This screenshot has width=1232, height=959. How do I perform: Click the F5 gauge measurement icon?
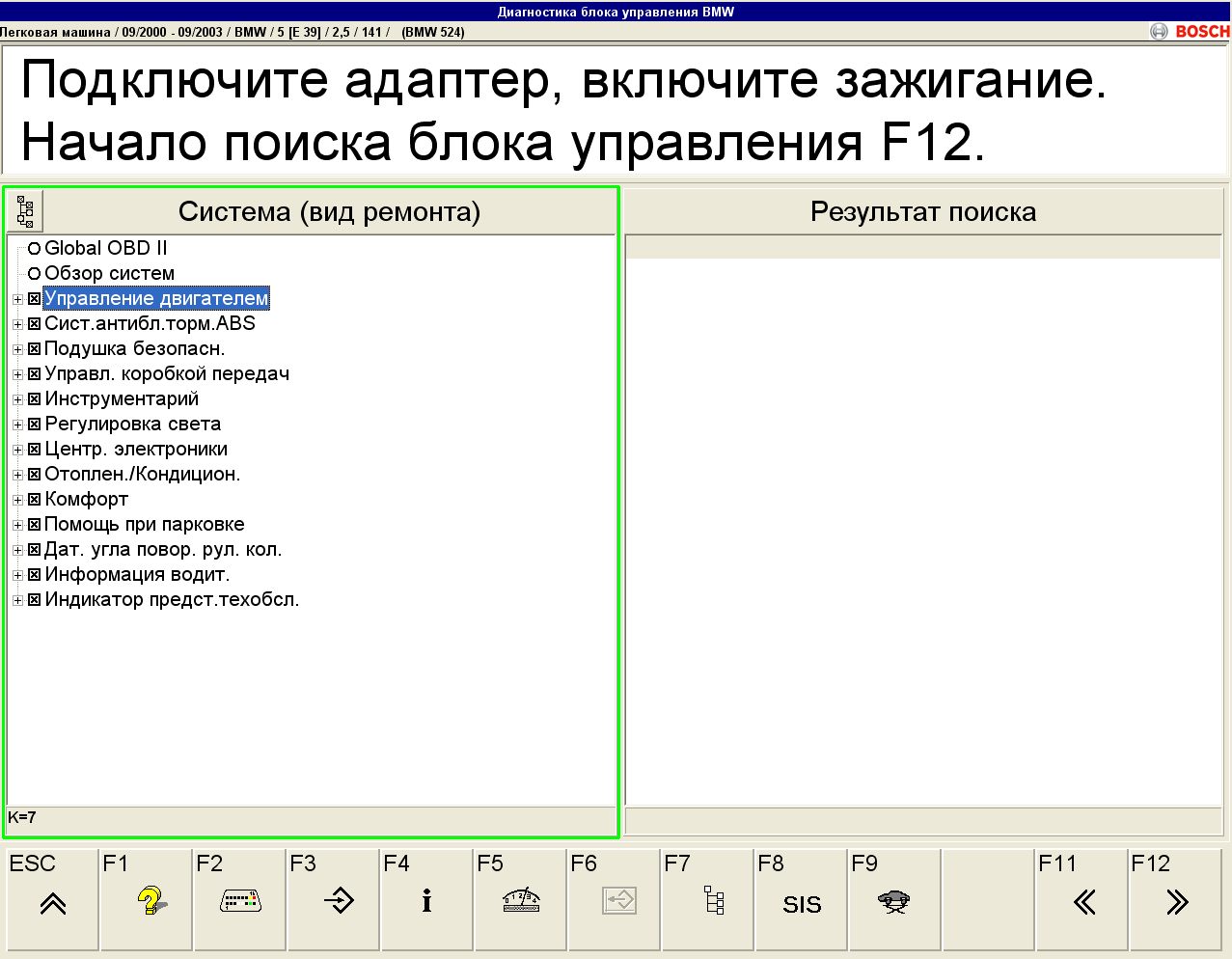[x=520, y=899]
